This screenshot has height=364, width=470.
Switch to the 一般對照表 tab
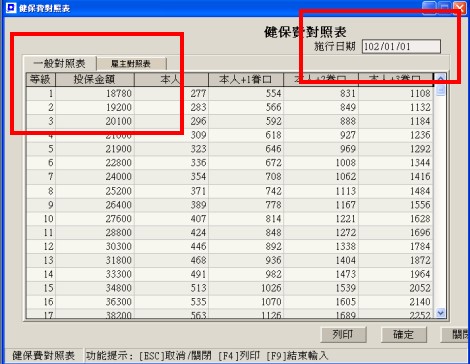60,63
